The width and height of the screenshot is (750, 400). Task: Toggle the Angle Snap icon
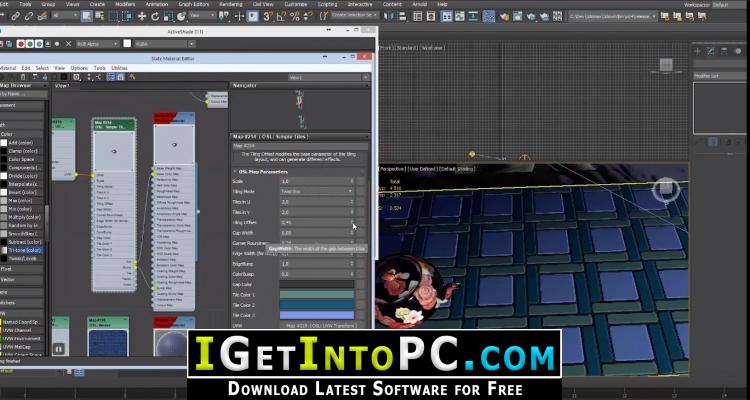[x=281, y=16]
